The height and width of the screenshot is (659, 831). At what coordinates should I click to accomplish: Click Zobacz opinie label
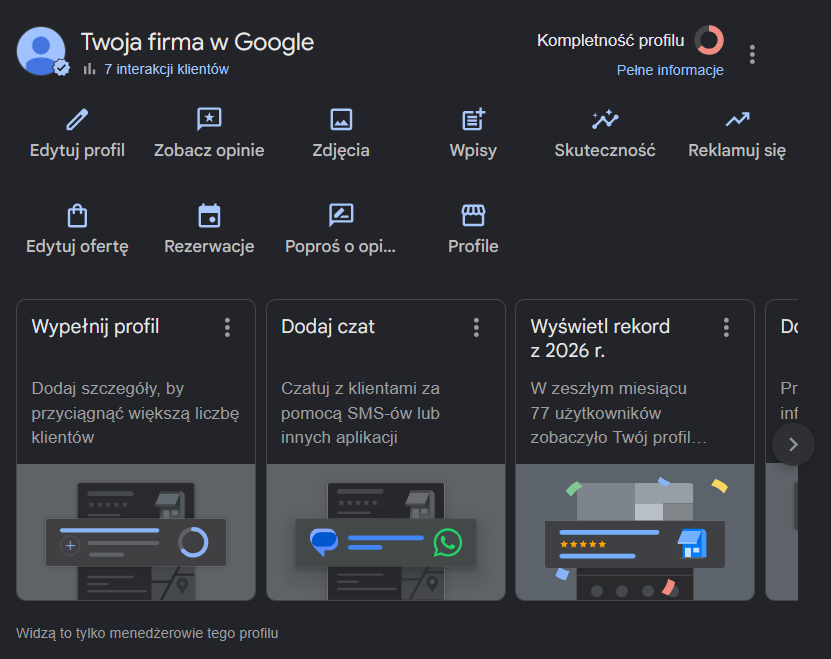[x=209, y=150]
